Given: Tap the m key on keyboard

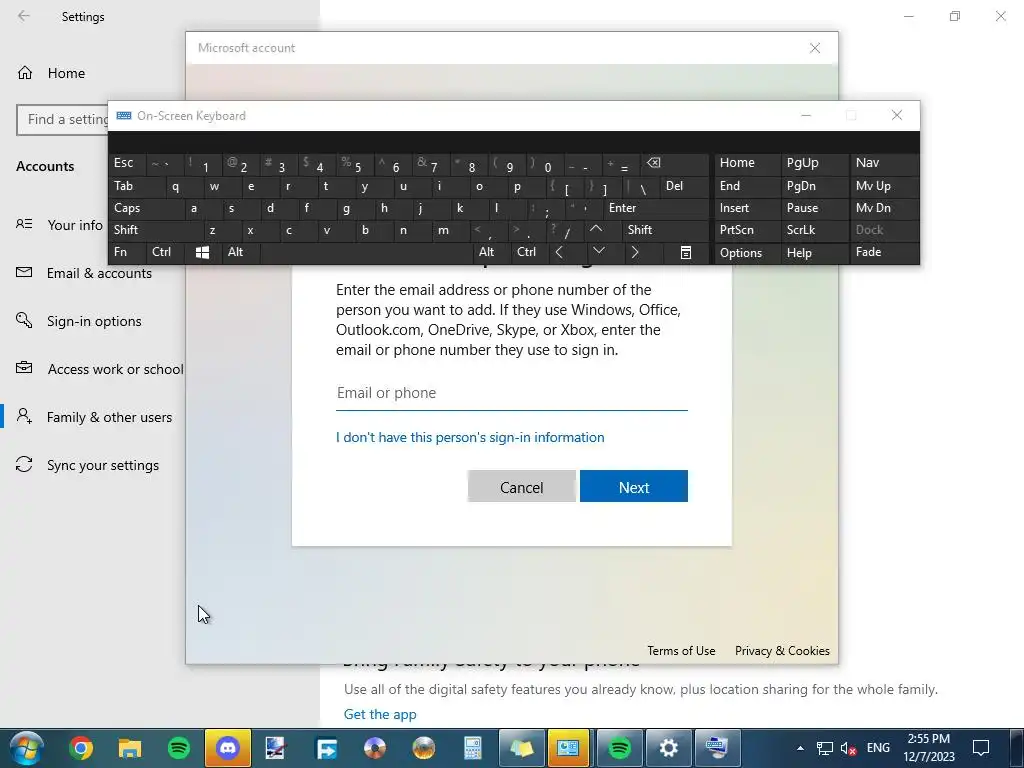Looking at the screenshot, I should coord(451,230).
